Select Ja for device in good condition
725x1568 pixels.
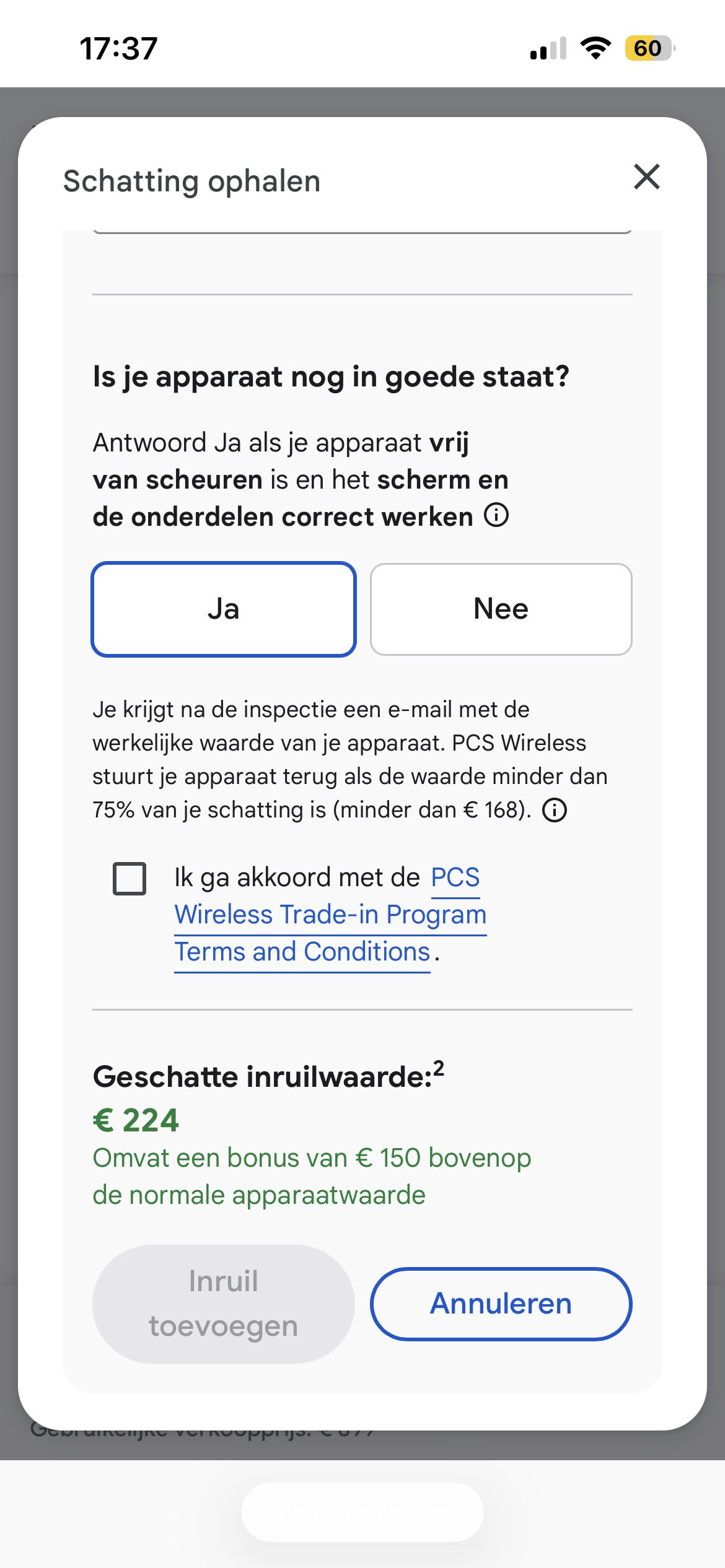pyautogui.click(x=224, y=609)
